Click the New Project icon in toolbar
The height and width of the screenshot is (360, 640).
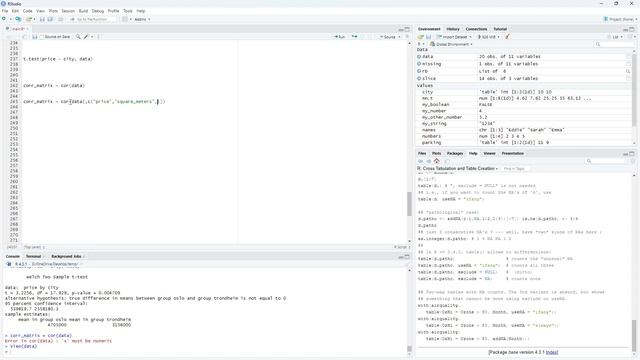point(18,19)
